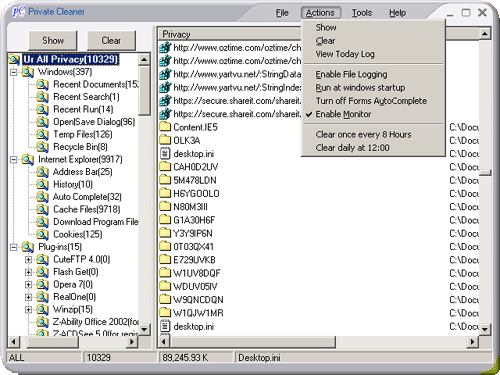The height and width of the screenshot is (375, 500).
Task: Click the Address Bar(25) magnifier icon
Action: click(x=43, y=172)
